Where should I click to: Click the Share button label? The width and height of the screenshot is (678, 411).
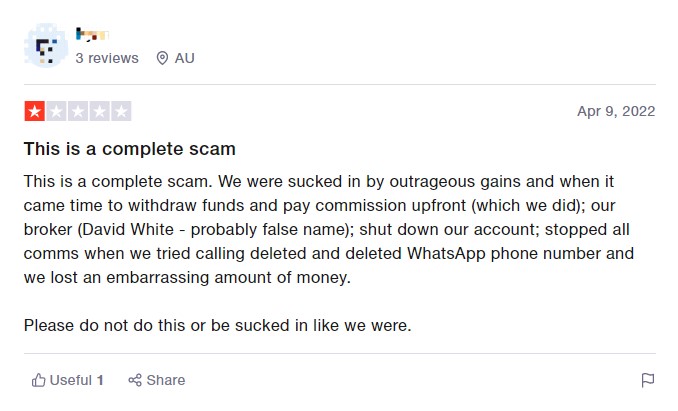tap(166, 380)
